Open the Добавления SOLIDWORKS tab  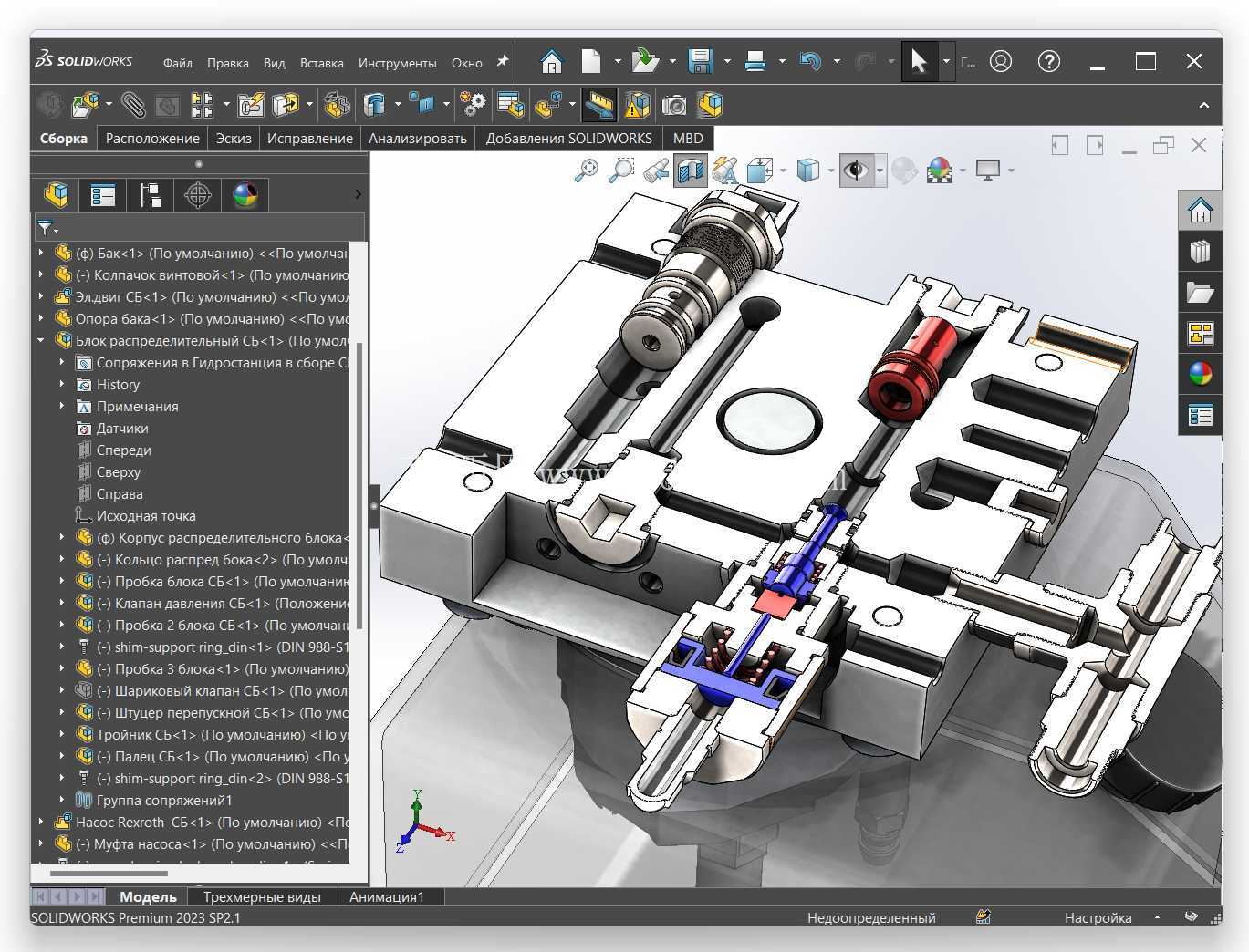click(568, 138)
